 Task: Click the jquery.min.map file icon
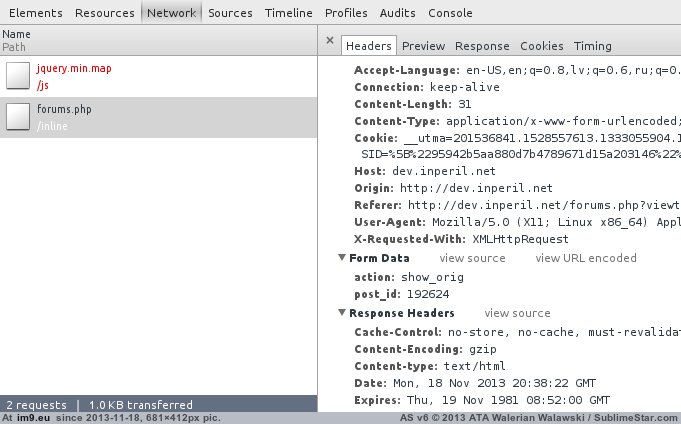[x=18, y=76]
